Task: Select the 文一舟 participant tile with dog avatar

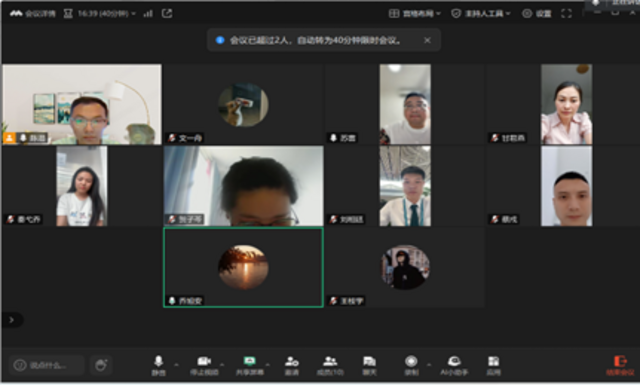Action: click(x=244, y=104)
